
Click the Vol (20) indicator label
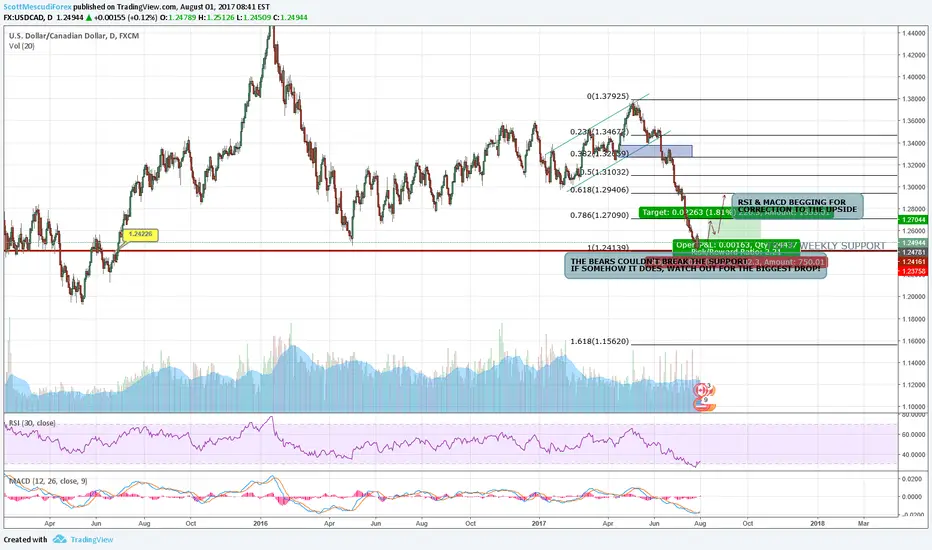click(21, 46)
